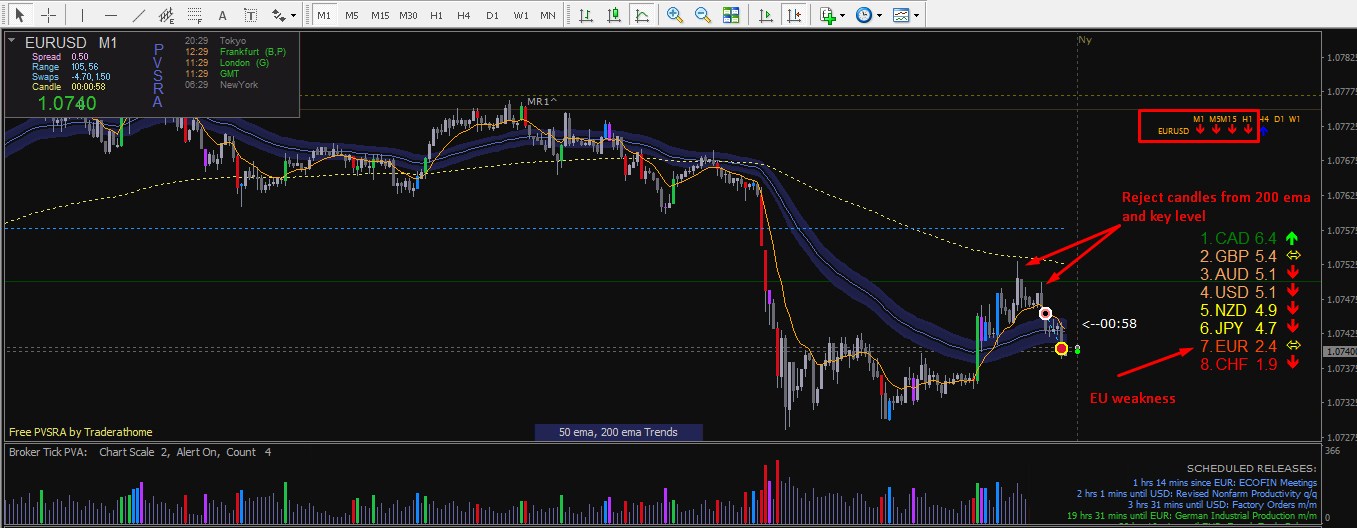Click the 'Revised Nonfarm Productivity q/q' release line
This screenshot has width=1357, height=528.
(x=1198, y=494)
